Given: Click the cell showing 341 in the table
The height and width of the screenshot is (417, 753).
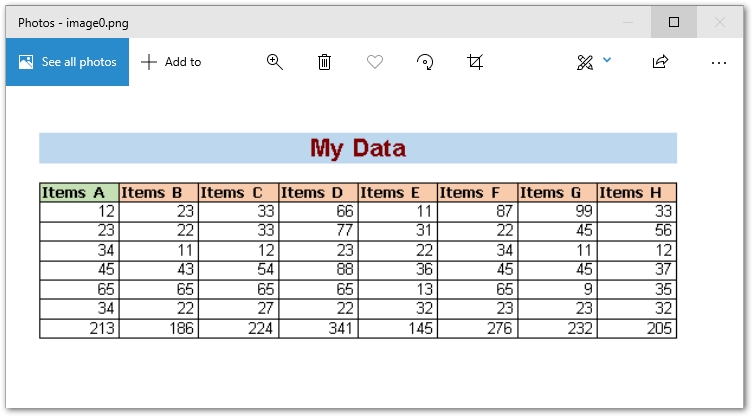Looking at the screenshot, I should coord(318,328).
